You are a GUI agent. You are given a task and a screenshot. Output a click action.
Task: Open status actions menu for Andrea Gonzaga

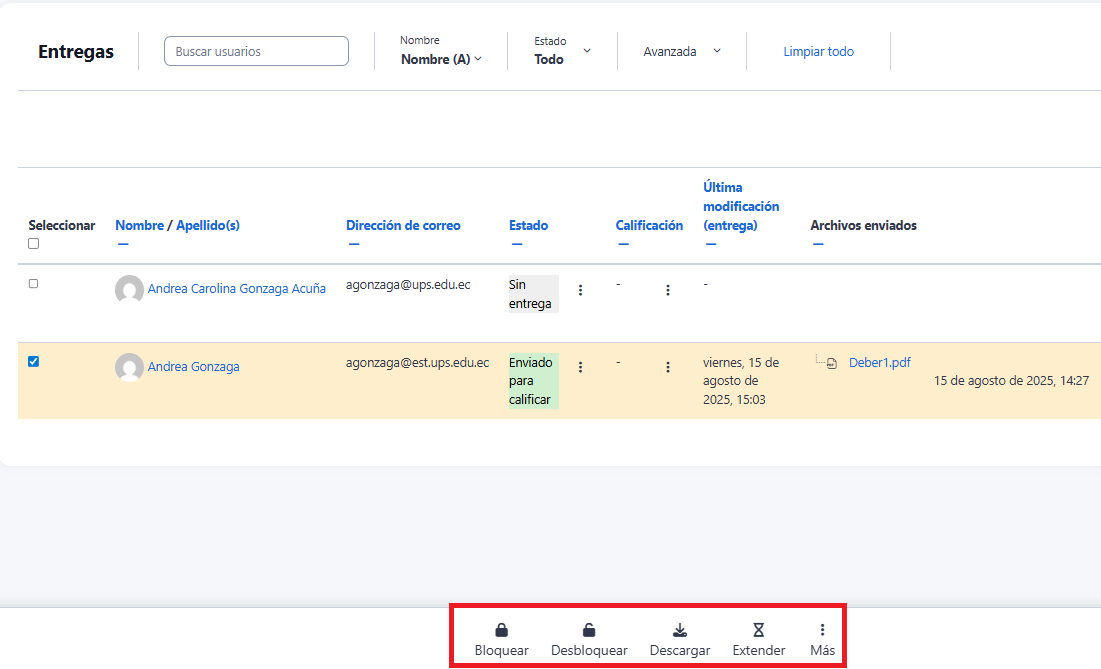(580, 367)
